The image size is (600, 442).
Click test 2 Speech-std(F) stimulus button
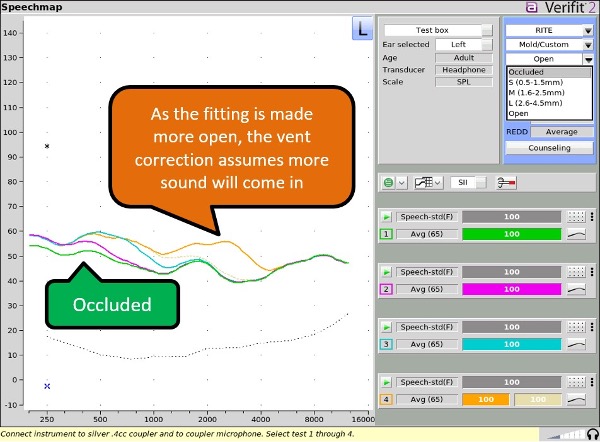click(427, 272)
